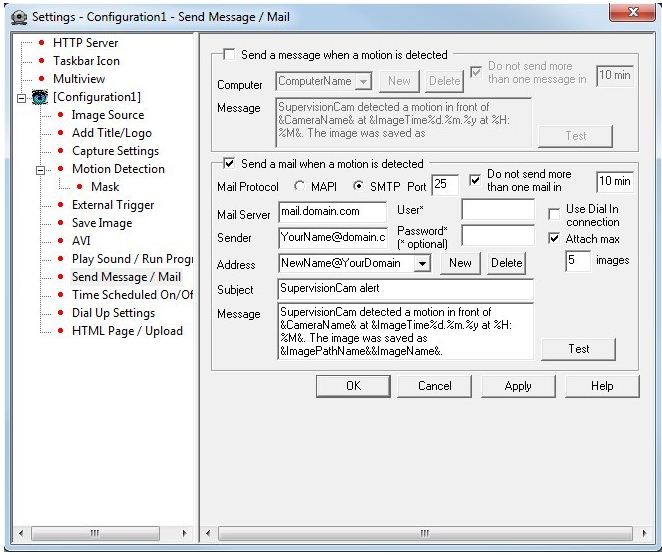Go to the Multiview settings page
This screenshot has height=555, width=662.
[79, 79]
